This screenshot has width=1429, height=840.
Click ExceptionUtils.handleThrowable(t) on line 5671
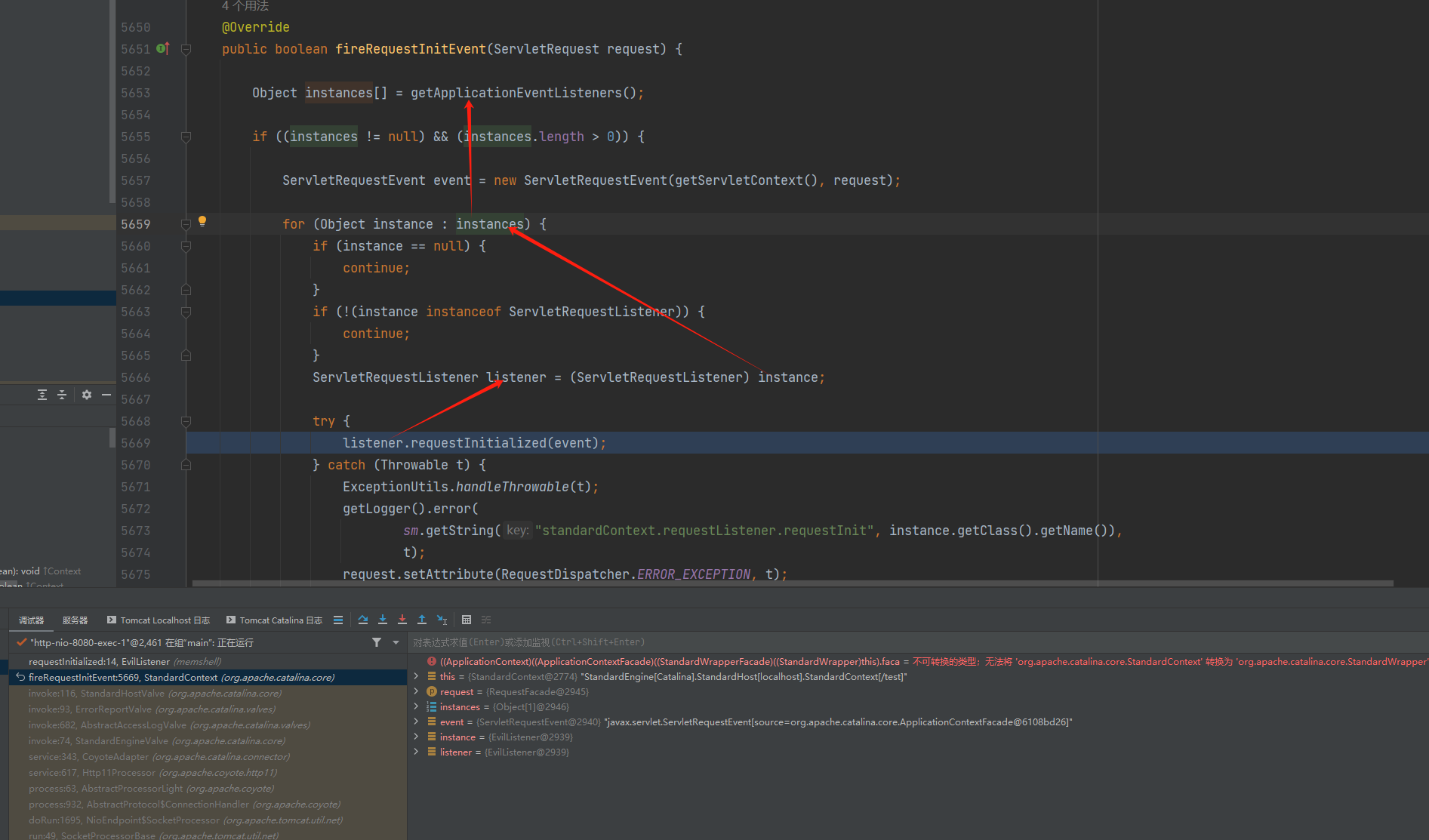(x=467, y=487)
